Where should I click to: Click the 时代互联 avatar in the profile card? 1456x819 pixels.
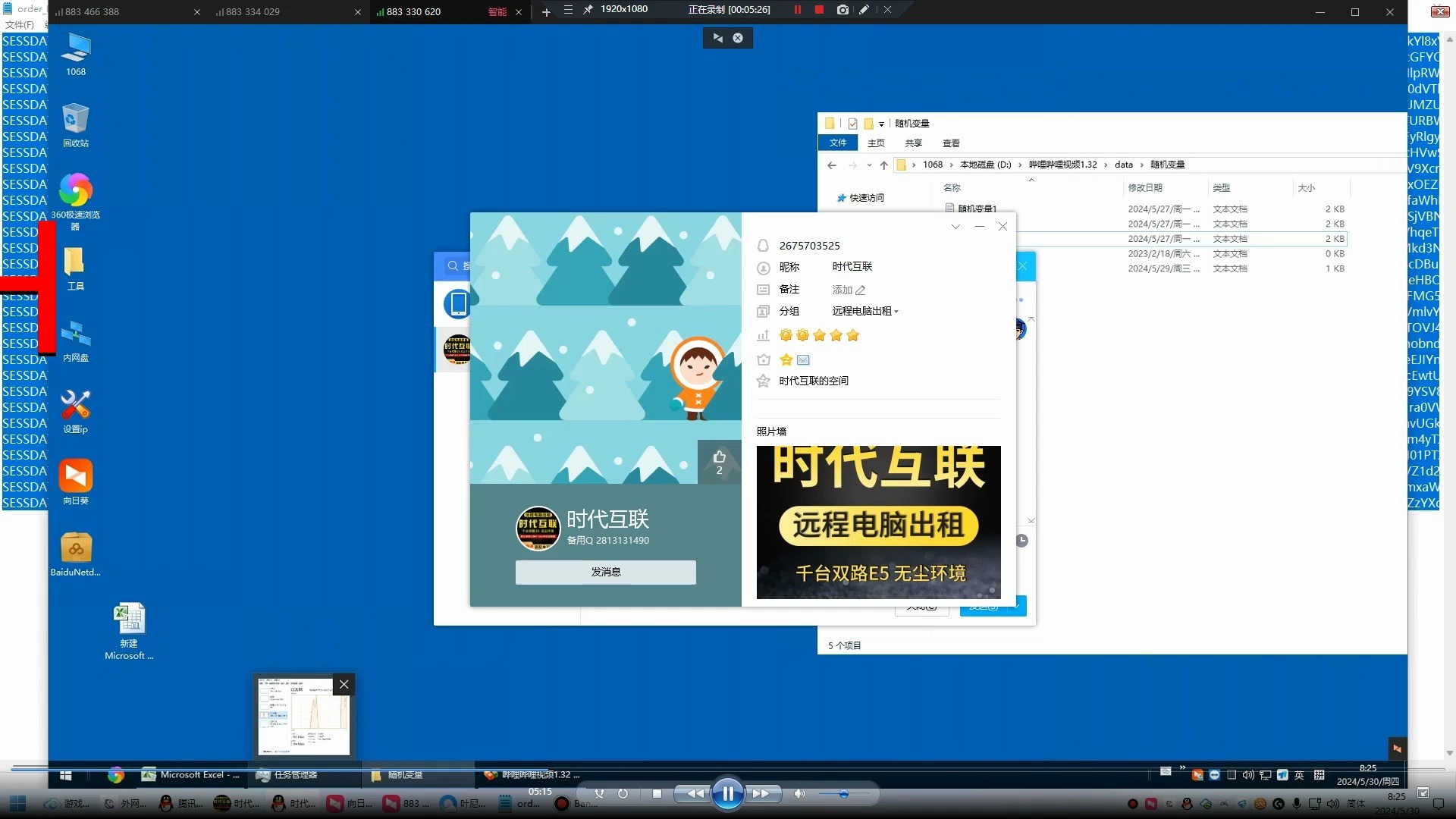click(x=538, y=529)
